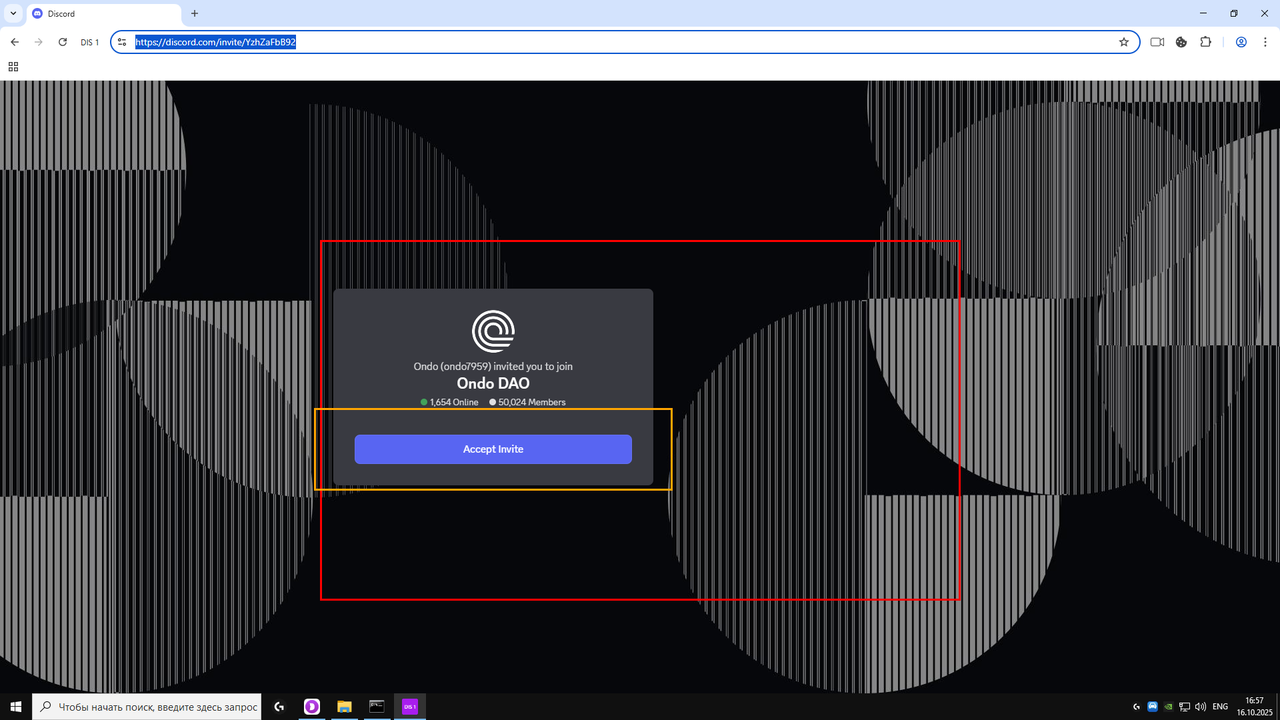Open the network tray icon
1280x720 pixels.
(x=1184, y=706)
